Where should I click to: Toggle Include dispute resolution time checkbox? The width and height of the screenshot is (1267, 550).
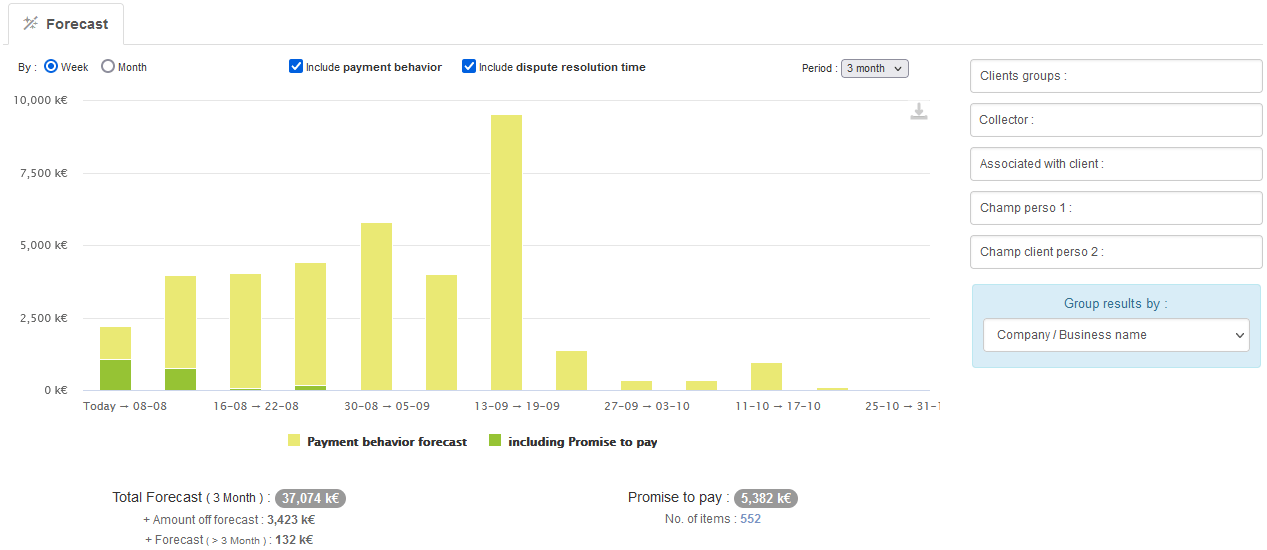coord(468,67)
